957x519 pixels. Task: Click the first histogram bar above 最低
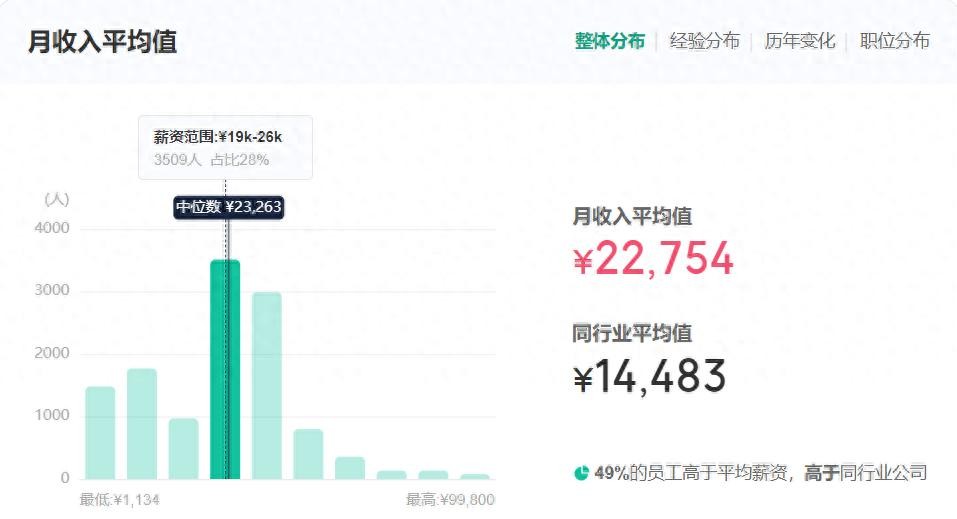(x=100, y=432)
